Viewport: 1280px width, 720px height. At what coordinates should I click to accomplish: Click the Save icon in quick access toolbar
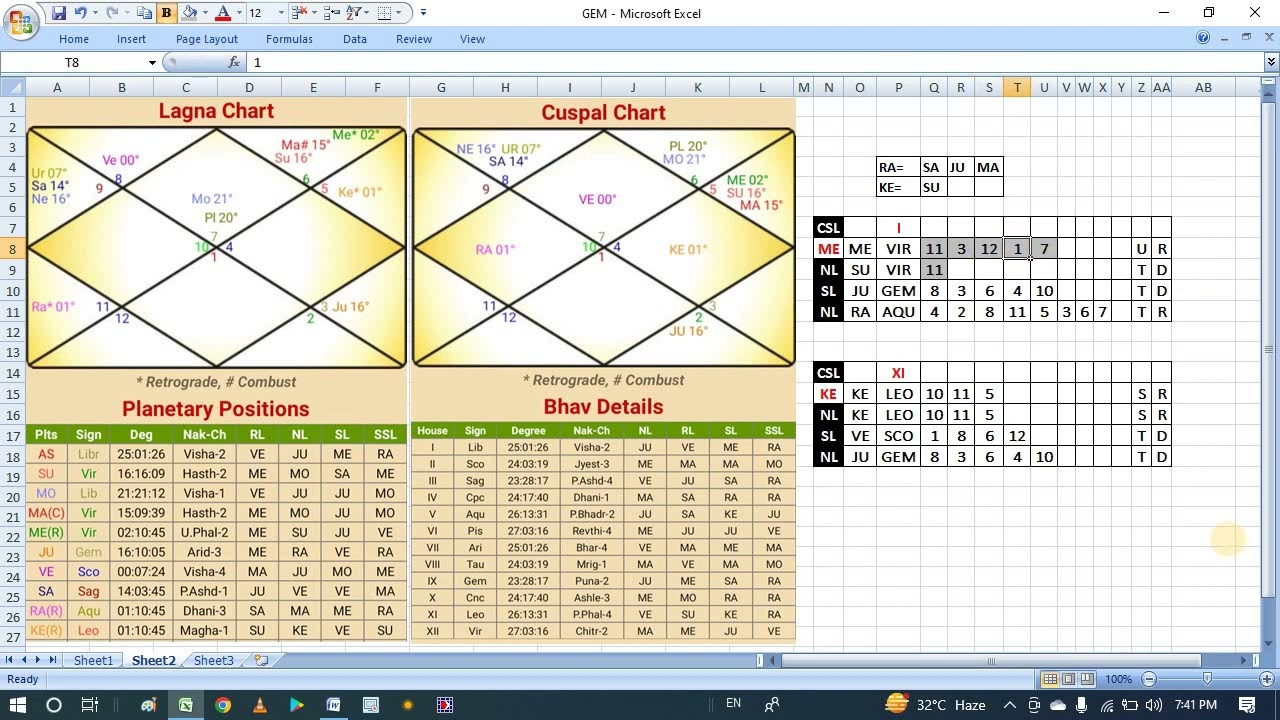[x=59, y=13]
